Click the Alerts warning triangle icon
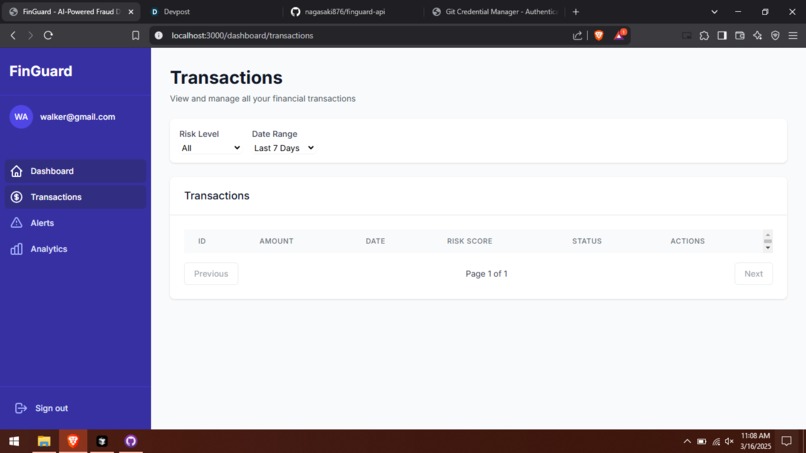 click(x=16, y=223)
